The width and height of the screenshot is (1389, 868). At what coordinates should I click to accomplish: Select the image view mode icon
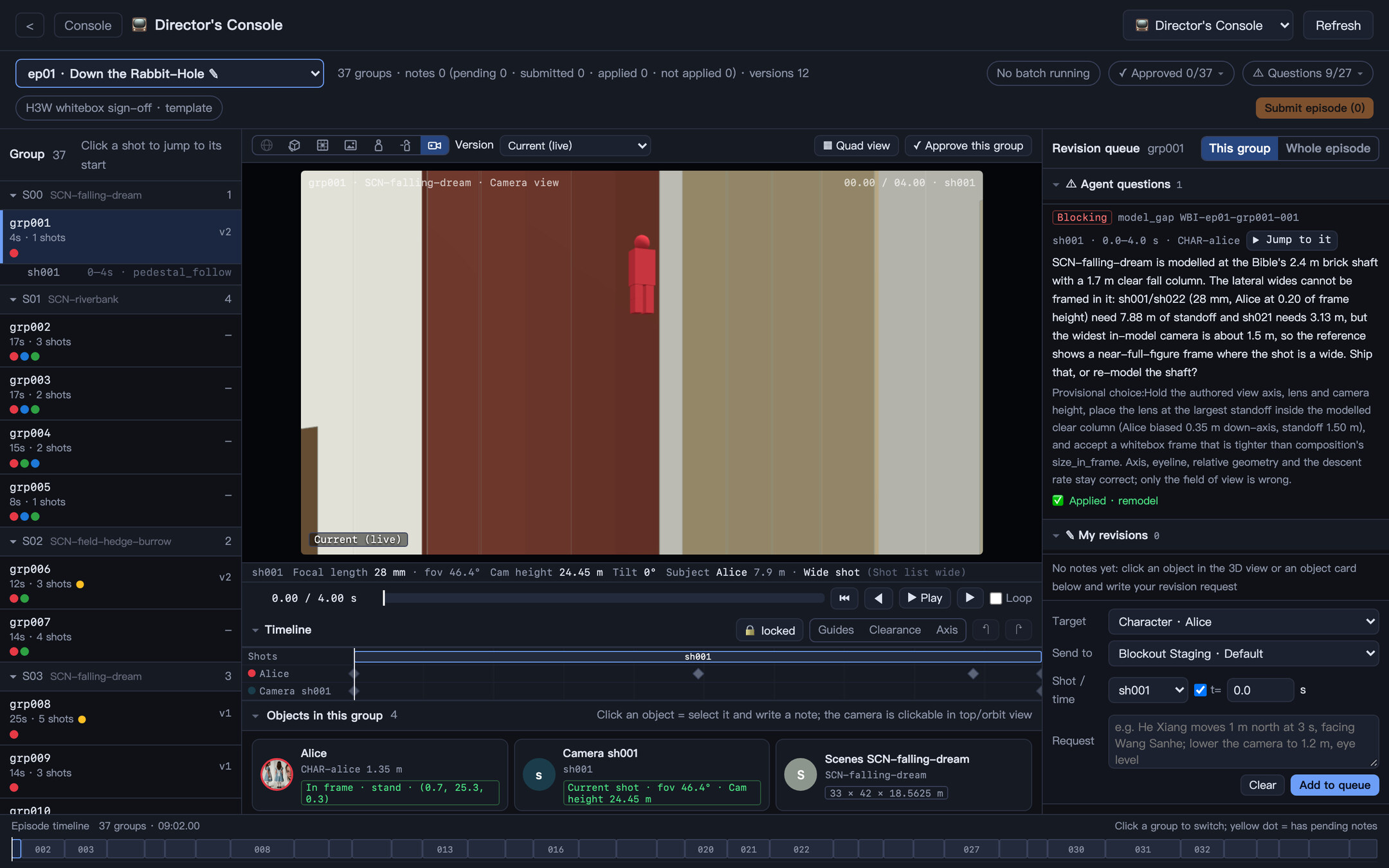(x=350, y=145)
